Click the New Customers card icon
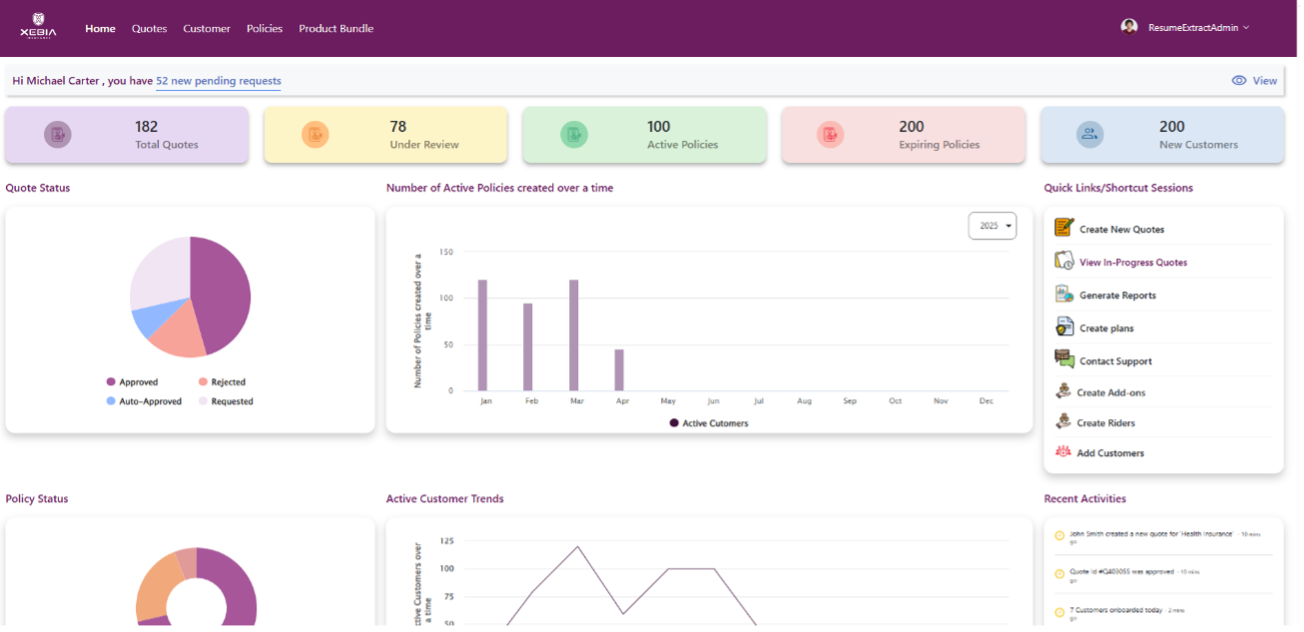 click(1090, 134)
